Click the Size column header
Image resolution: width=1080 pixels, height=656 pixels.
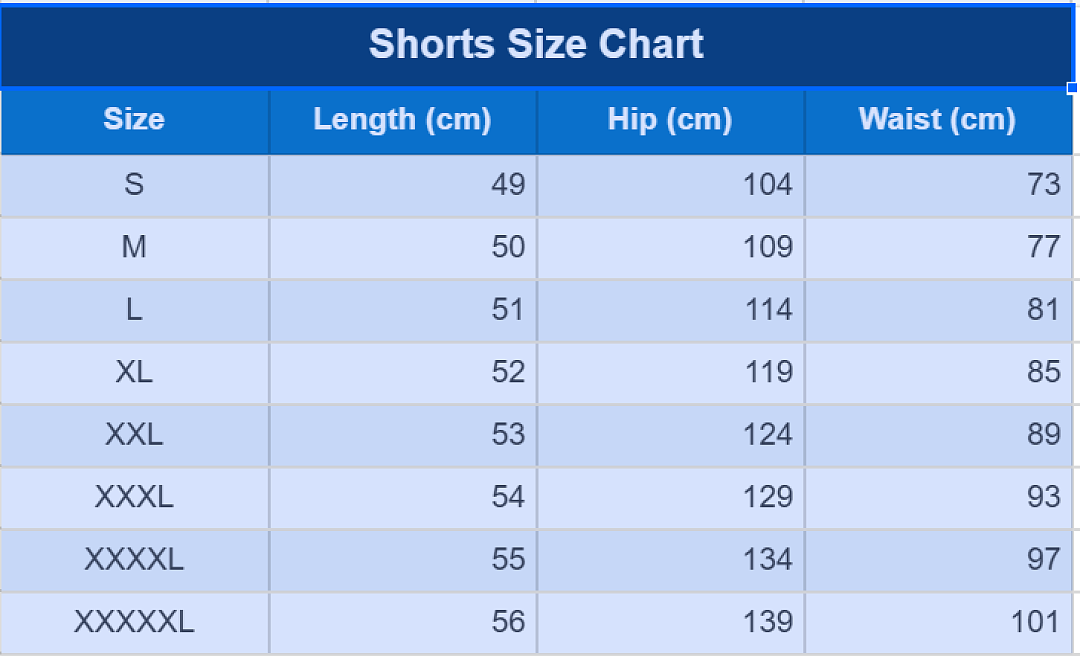point(134,121)
